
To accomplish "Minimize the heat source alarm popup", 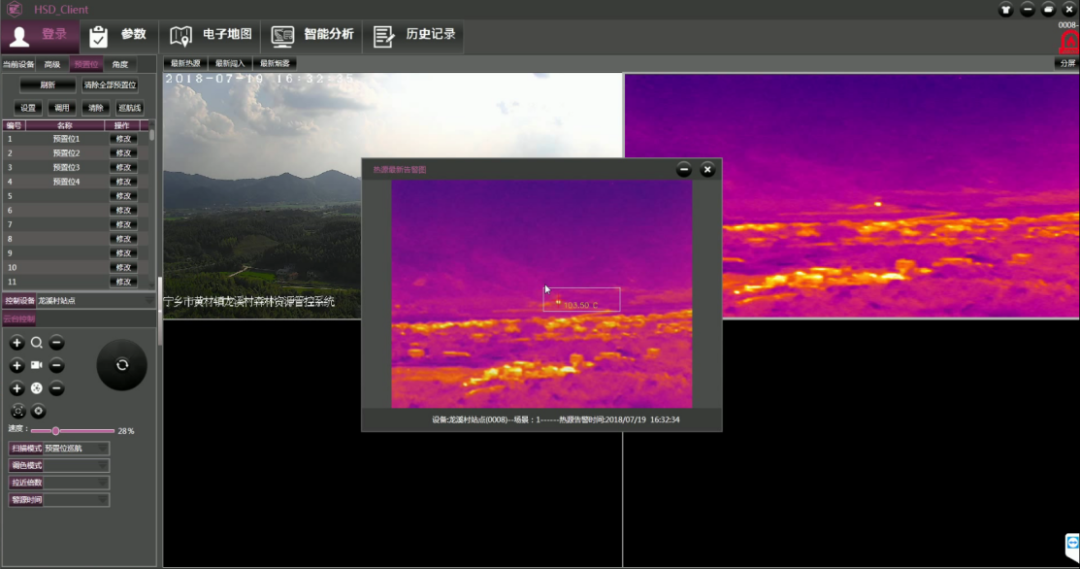I will tap(684, 170).
